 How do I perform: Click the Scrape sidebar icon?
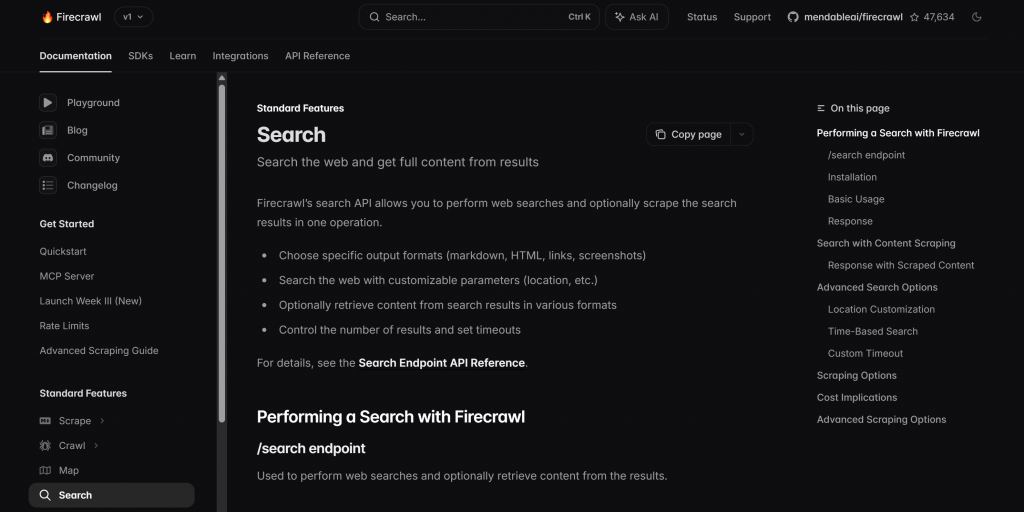pyautogui.click(x=45, y=421)
